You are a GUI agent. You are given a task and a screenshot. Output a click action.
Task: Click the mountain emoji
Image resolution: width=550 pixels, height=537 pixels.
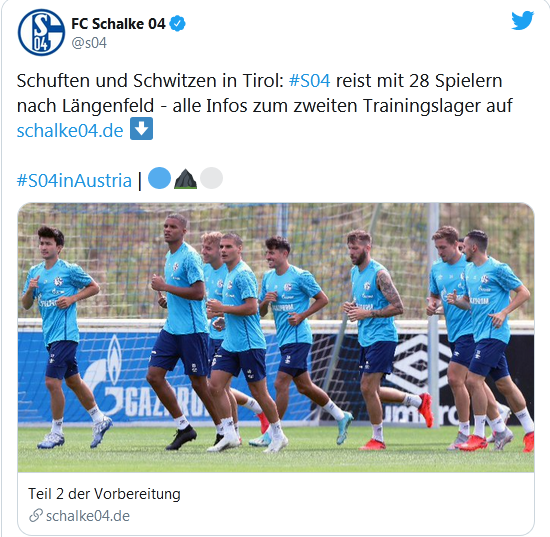(x=185, y=179)
